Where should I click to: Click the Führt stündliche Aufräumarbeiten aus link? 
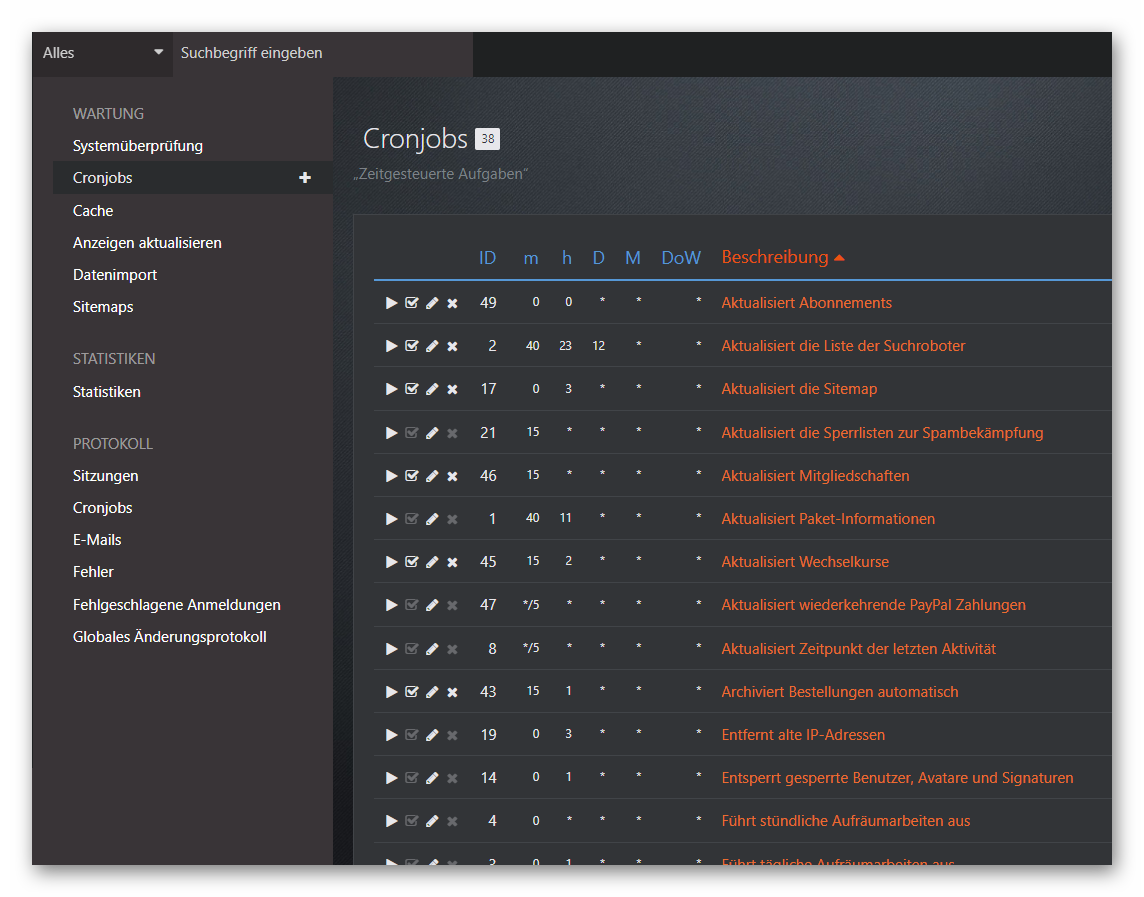click(x=845, y=821)
